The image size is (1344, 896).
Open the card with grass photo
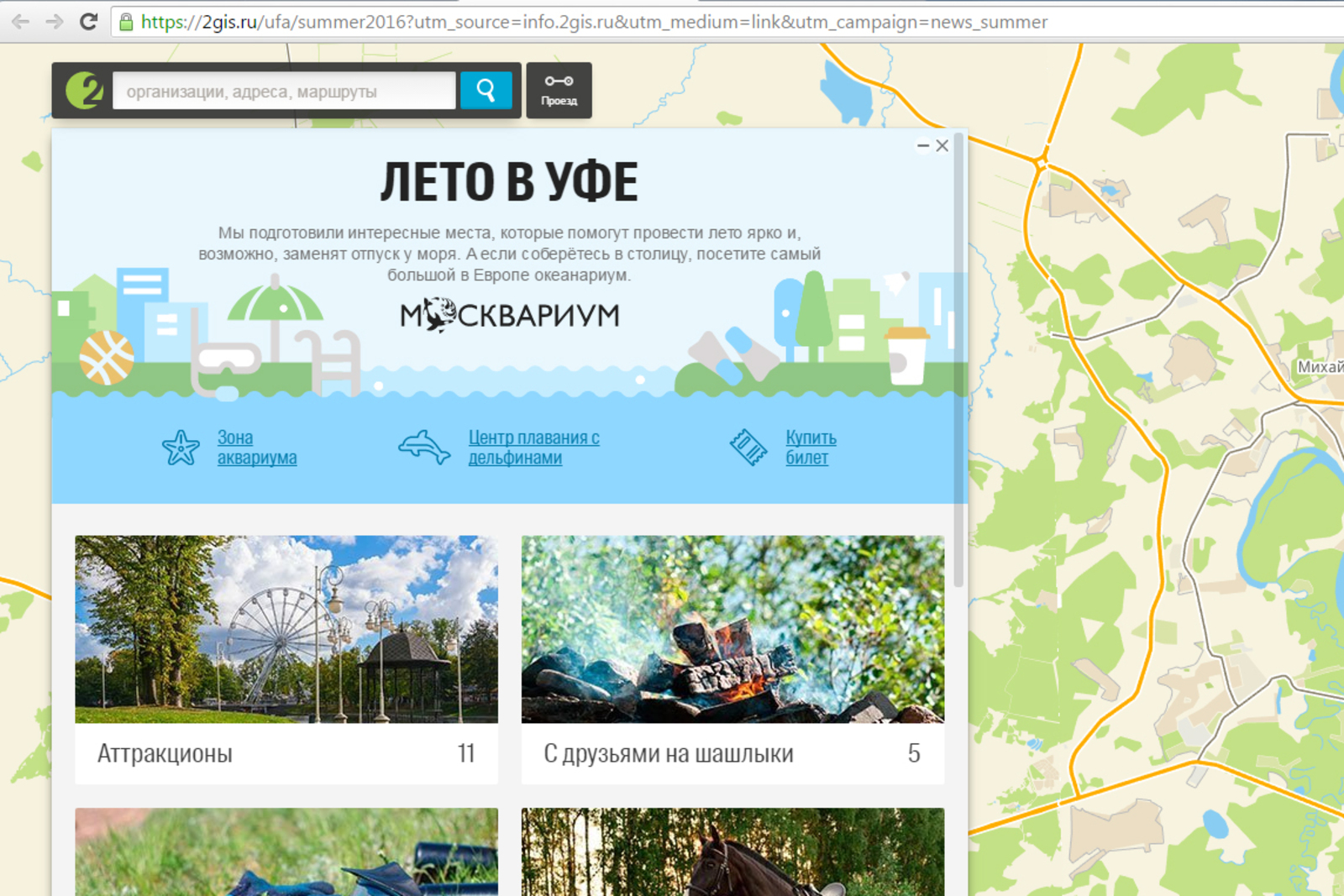(x=286, y=851)
